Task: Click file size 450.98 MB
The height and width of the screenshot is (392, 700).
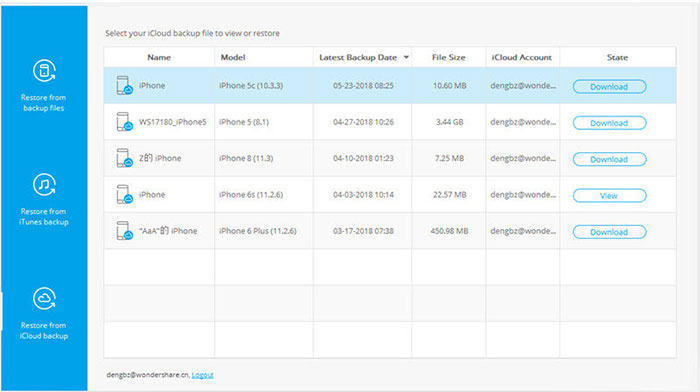Action: pos(450,231)
